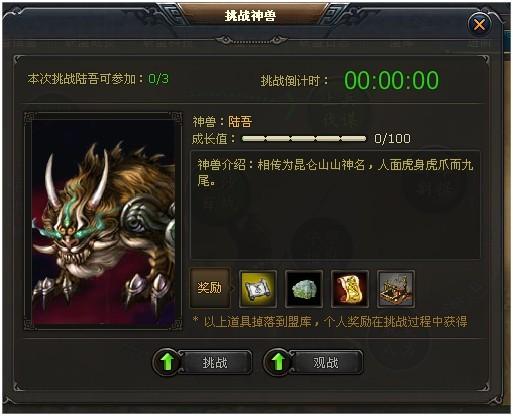This screenshot has width=513, height=416.
Task: Click the blue scroll reward icon
Action: pyautogui.click(x=258, y=289)
